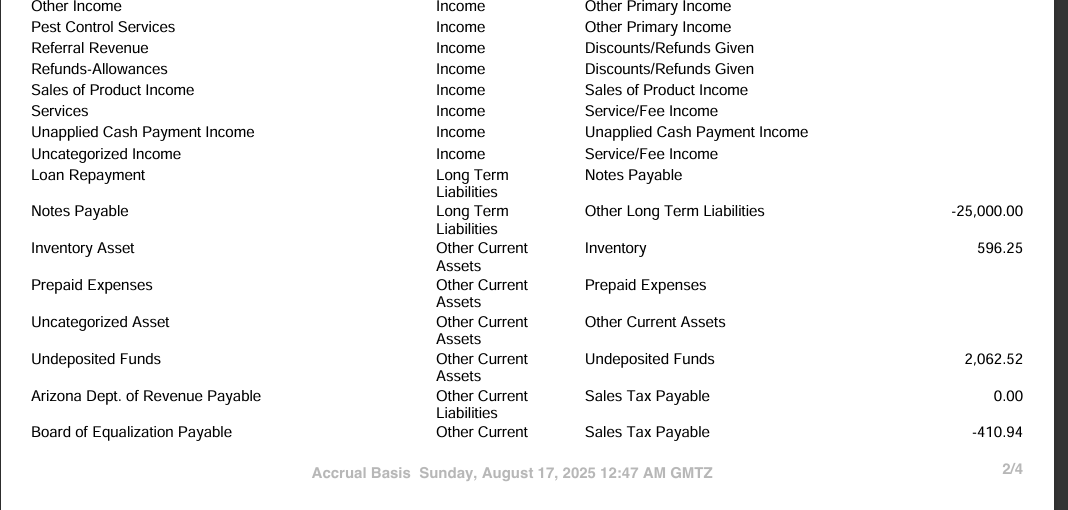Select the 596.25 Inventory Asset balance
This screenshot has height=510, width=1068.
[1000, 248]
